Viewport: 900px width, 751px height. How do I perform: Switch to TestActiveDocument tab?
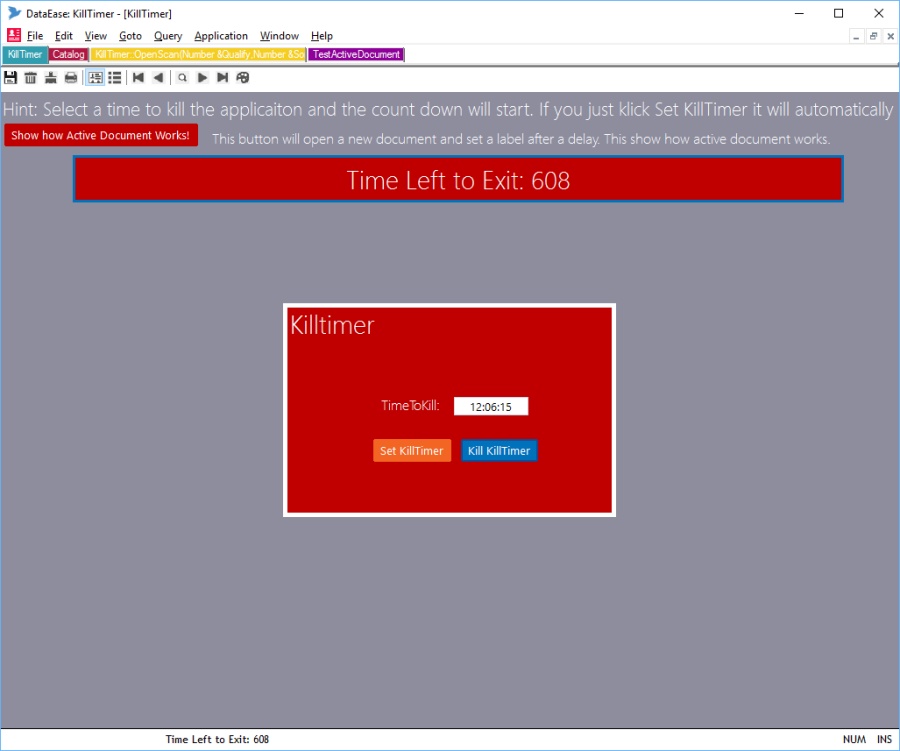coord(356,55)
